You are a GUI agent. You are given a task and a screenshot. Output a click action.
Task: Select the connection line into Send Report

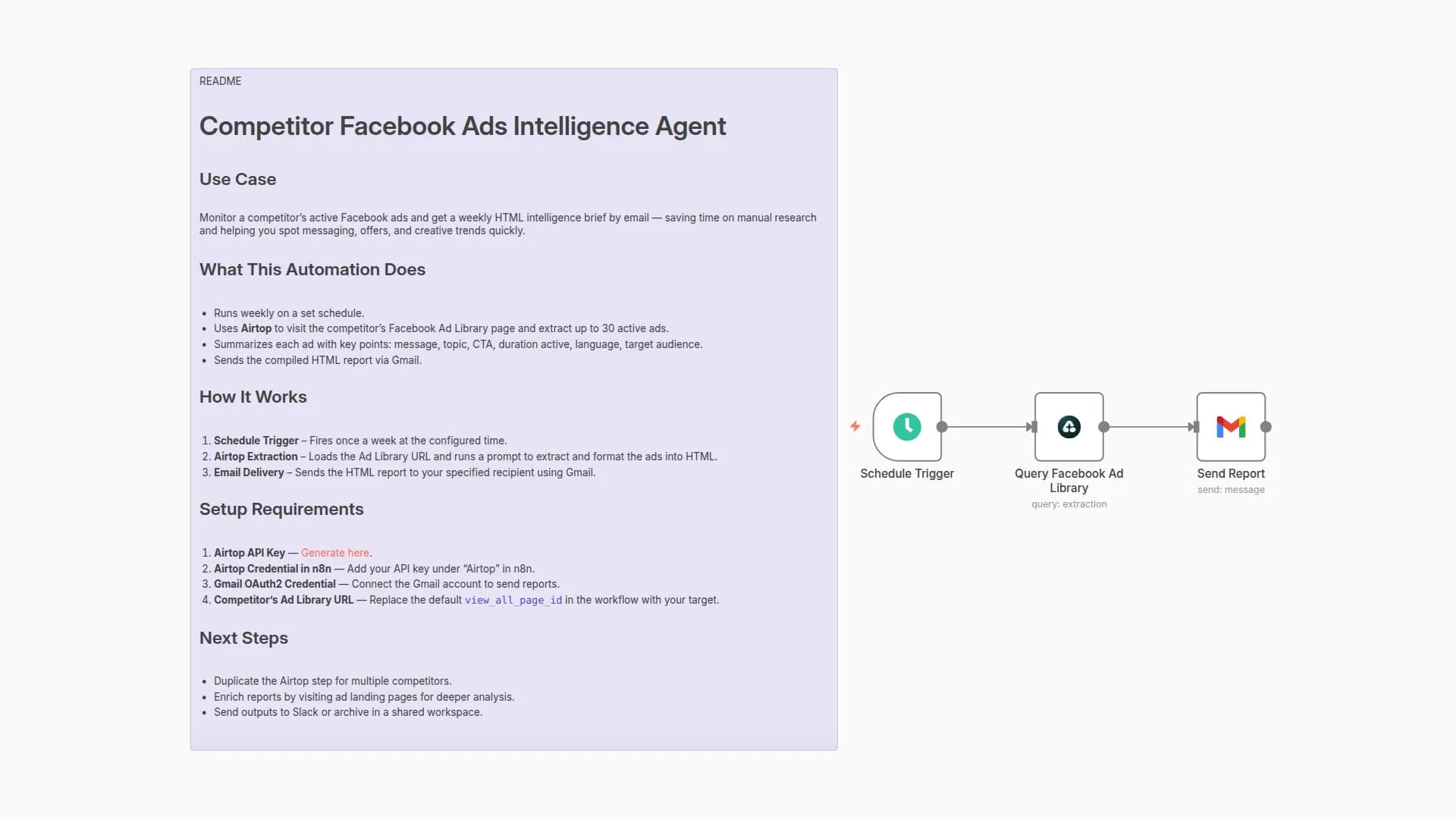pyautogui.click(x=1148, y=427)
